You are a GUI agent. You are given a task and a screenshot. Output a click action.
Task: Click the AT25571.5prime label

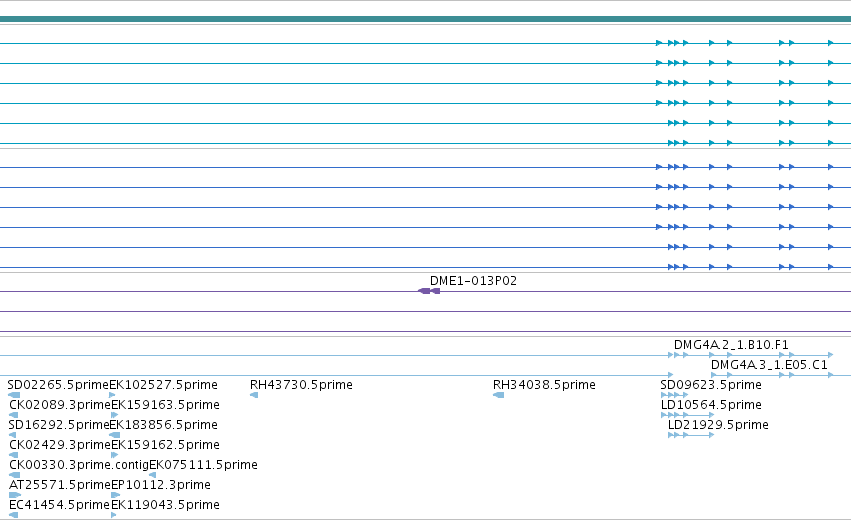tap(60, 485)
